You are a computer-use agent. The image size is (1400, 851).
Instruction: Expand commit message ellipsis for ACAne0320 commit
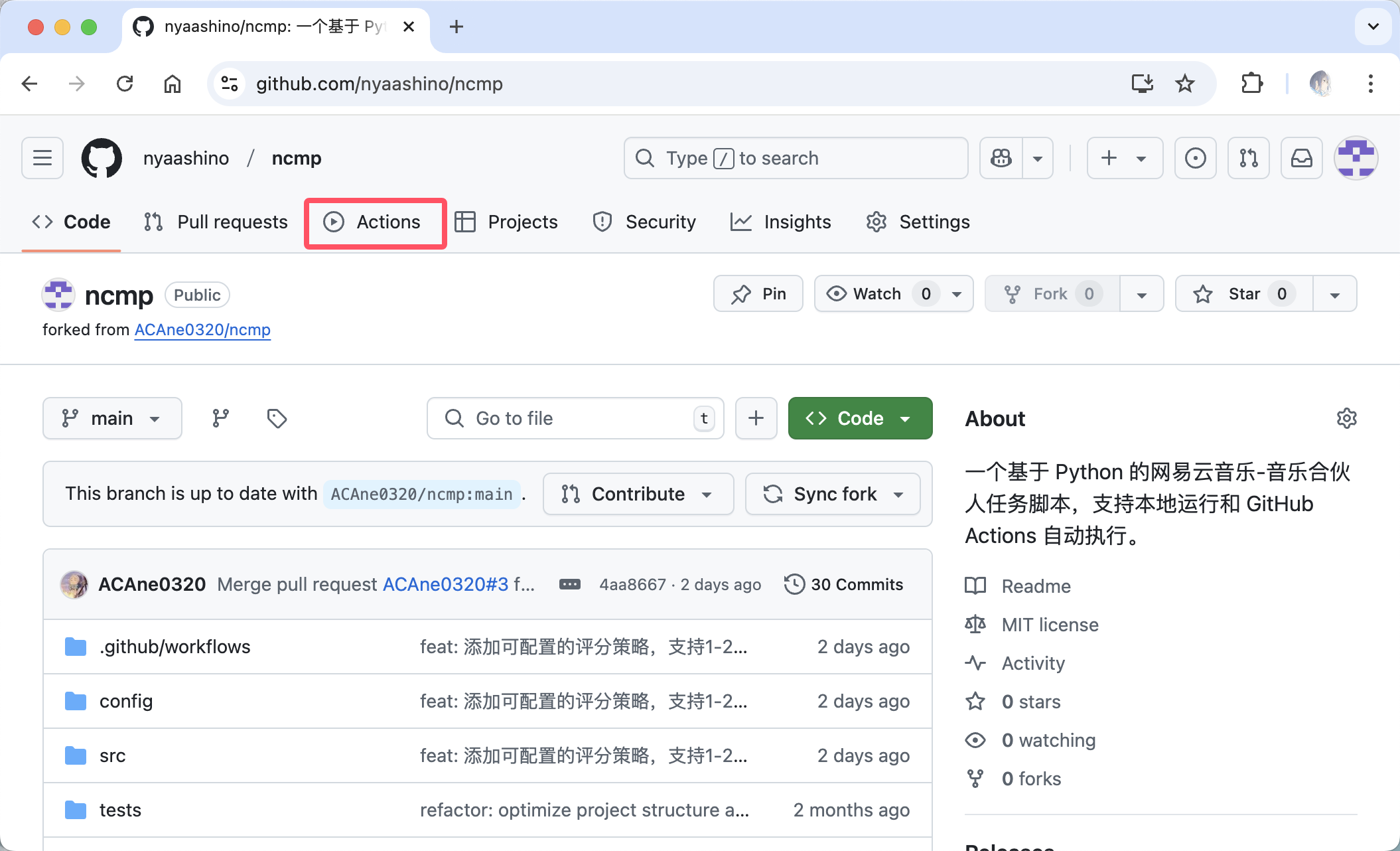pyautogui.click(x=570, y=584)
